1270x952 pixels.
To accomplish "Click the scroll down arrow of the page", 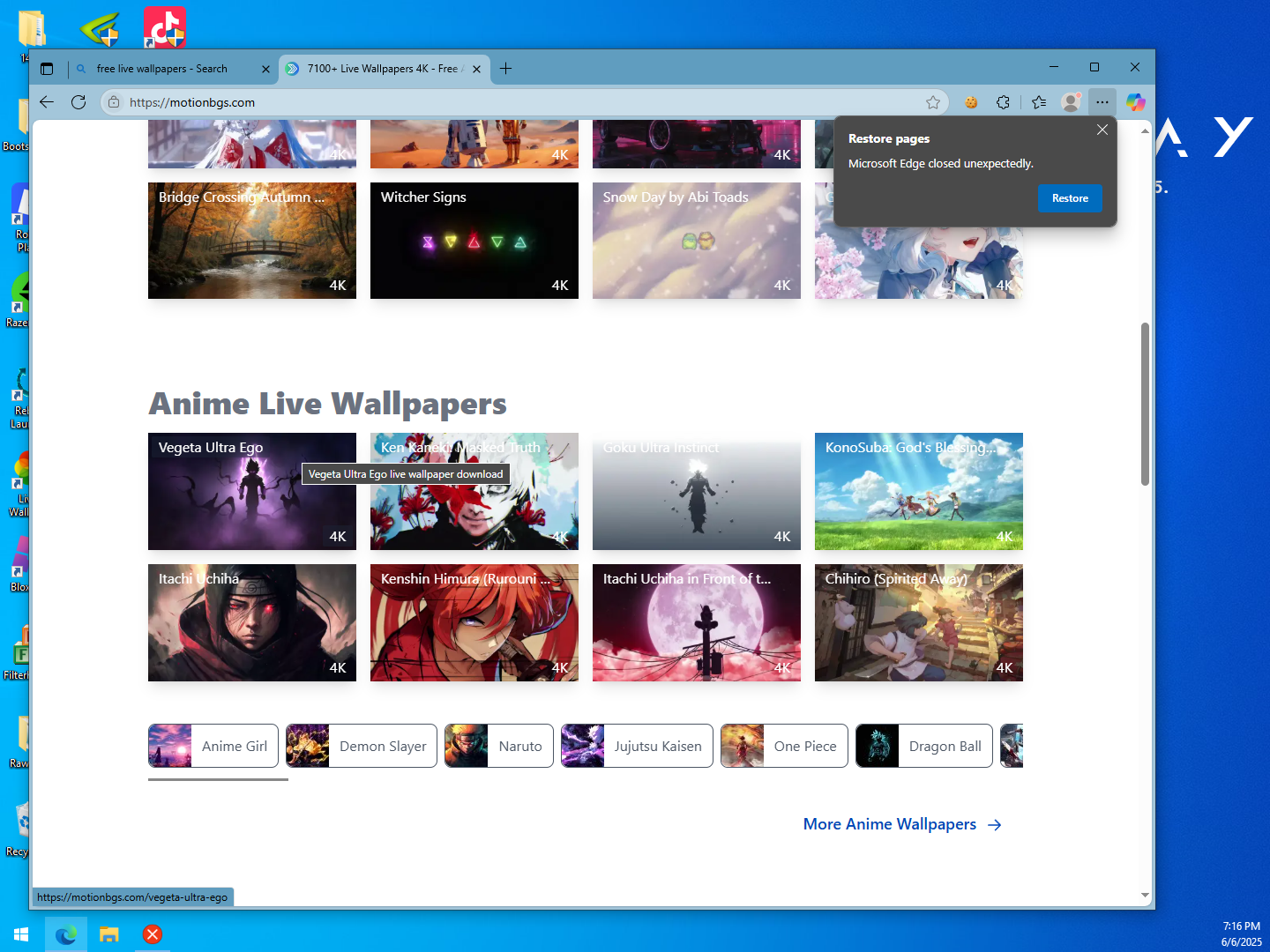I will click(x=1145, y=896).
